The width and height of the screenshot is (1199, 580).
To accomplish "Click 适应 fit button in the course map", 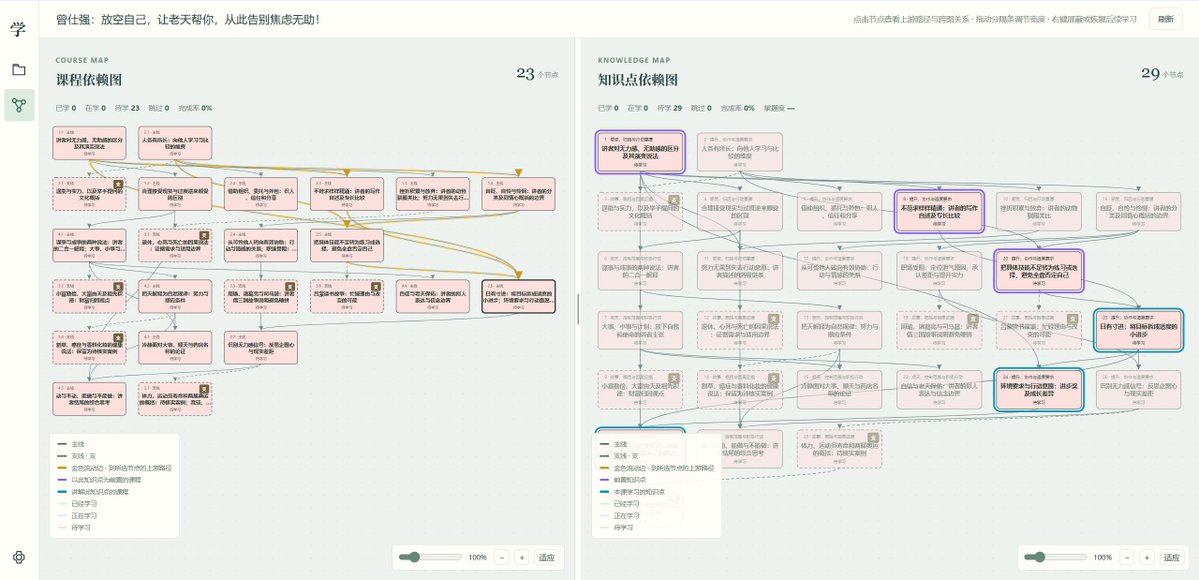I will tap(546, 557).
